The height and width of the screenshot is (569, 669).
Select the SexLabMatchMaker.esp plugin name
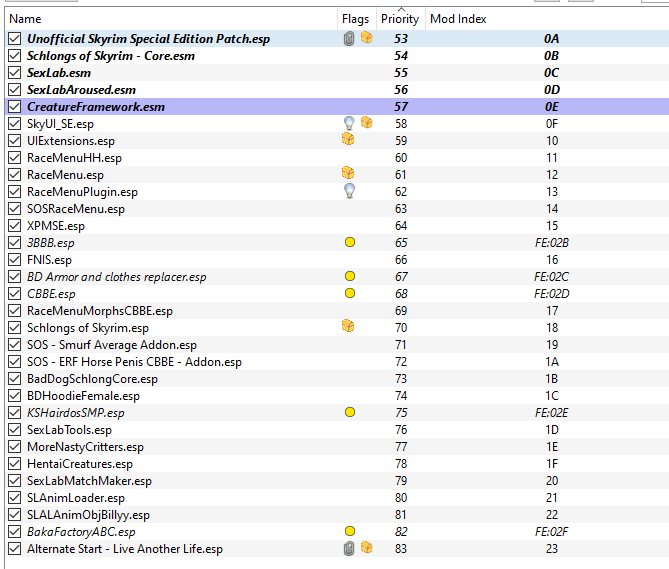coord(89,481)
